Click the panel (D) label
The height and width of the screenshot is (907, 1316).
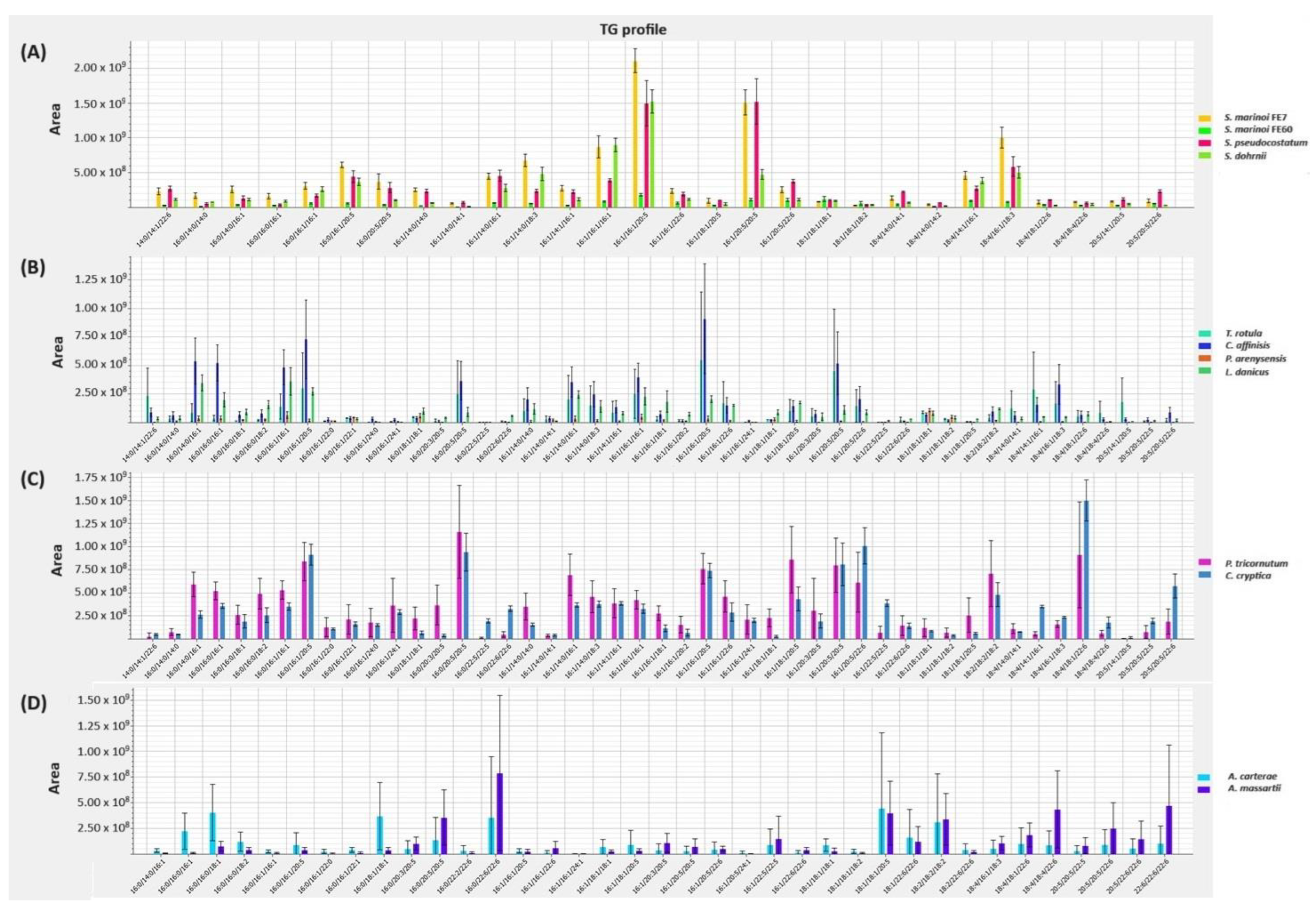[34, 704]
